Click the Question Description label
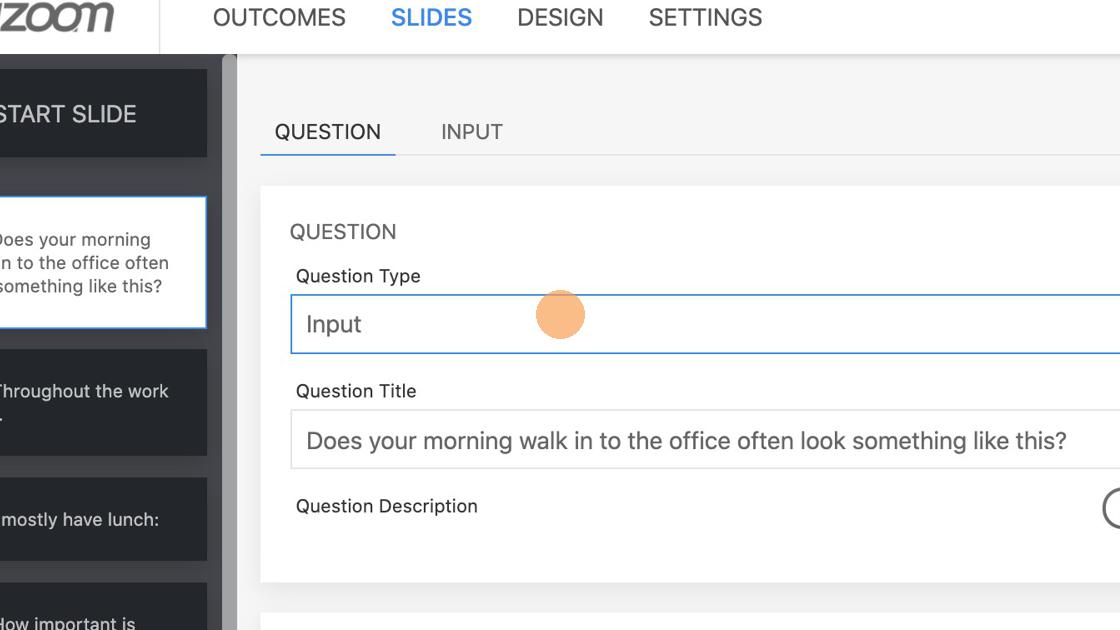The width and height of the screenshot is (1120, 630). 387,506
